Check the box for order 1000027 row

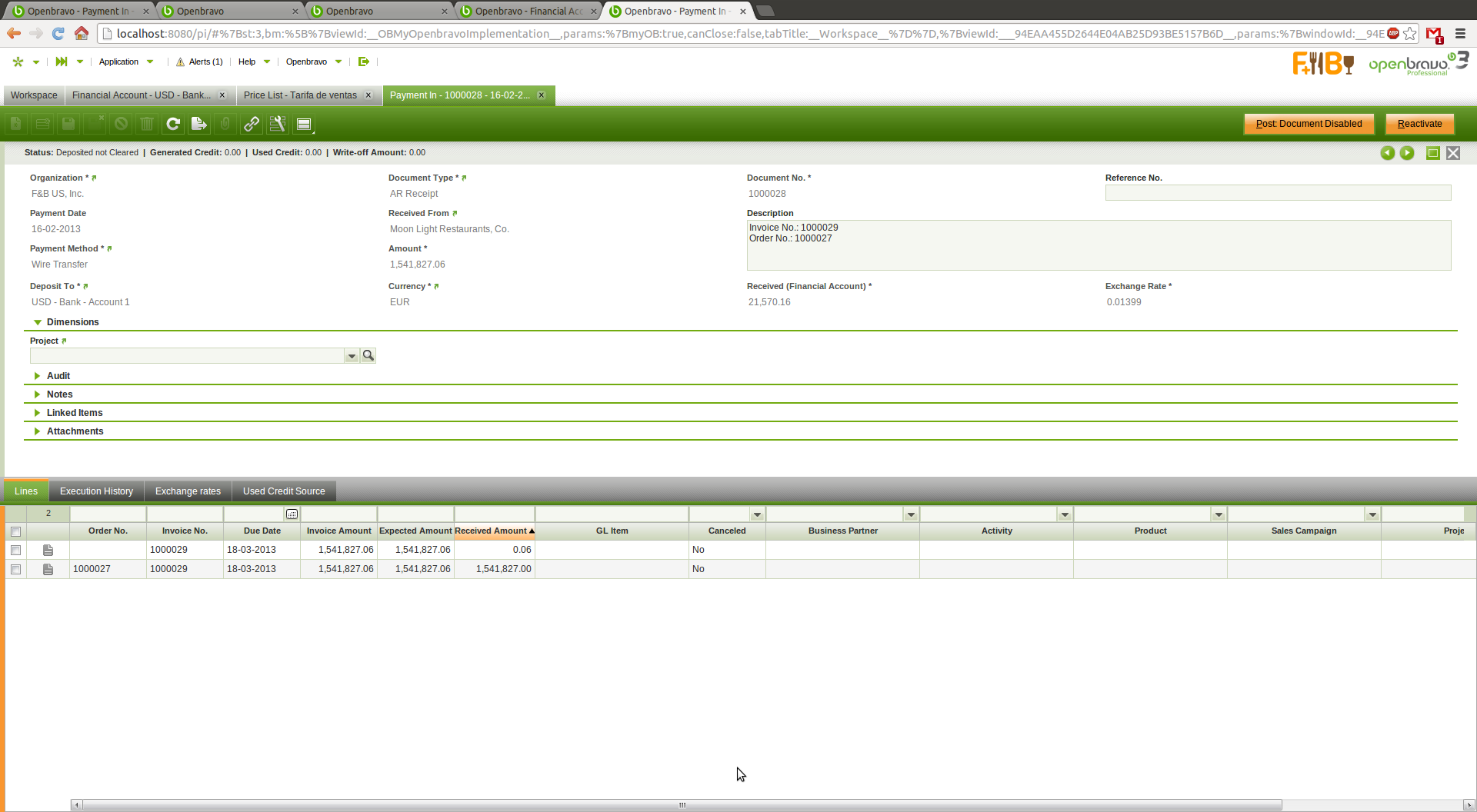tap(15, 569)
